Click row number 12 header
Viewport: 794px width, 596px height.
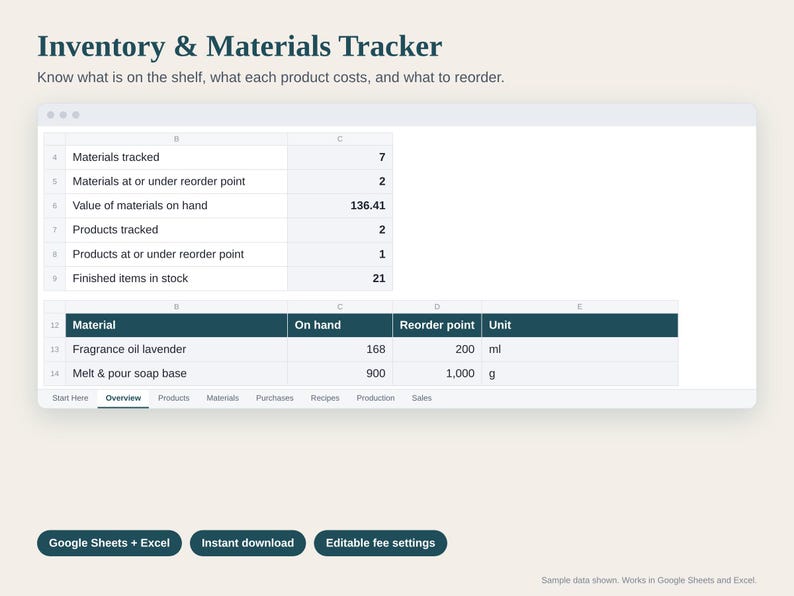click(x=55, y=325)
